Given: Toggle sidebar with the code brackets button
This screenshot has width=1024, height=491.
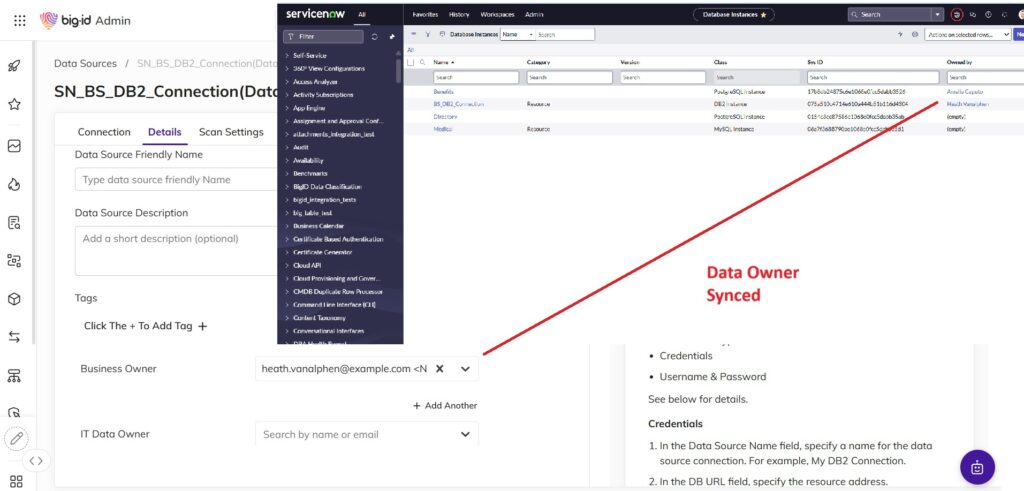Looking at the screenshot, I should click(x=36, y=461).
